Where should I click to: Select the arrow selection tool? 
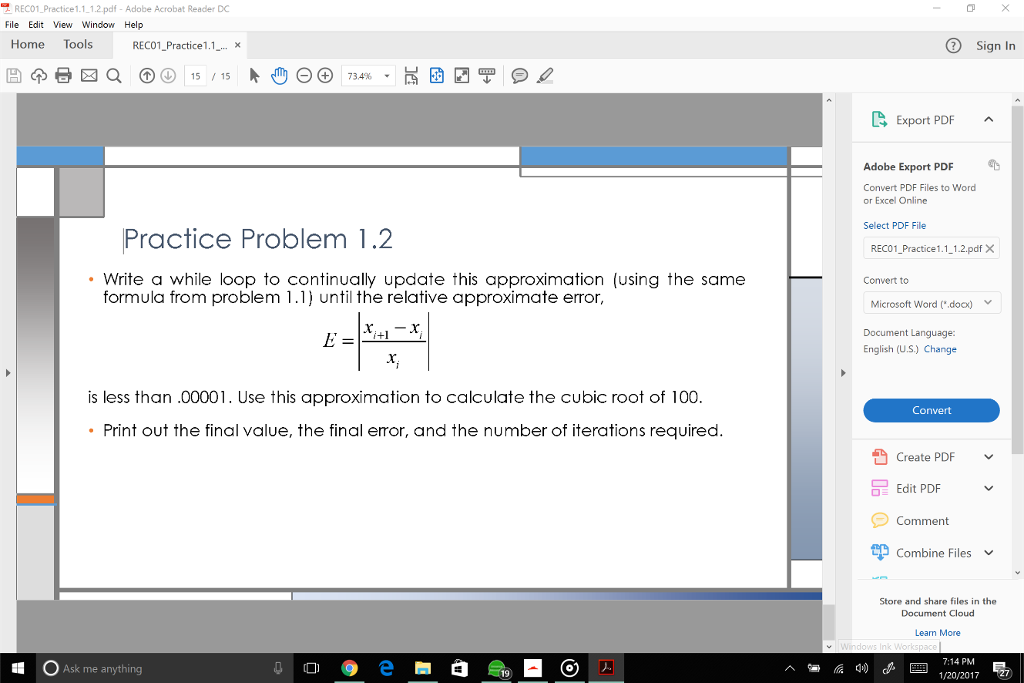pyautogui.click(x=253, y=75)
